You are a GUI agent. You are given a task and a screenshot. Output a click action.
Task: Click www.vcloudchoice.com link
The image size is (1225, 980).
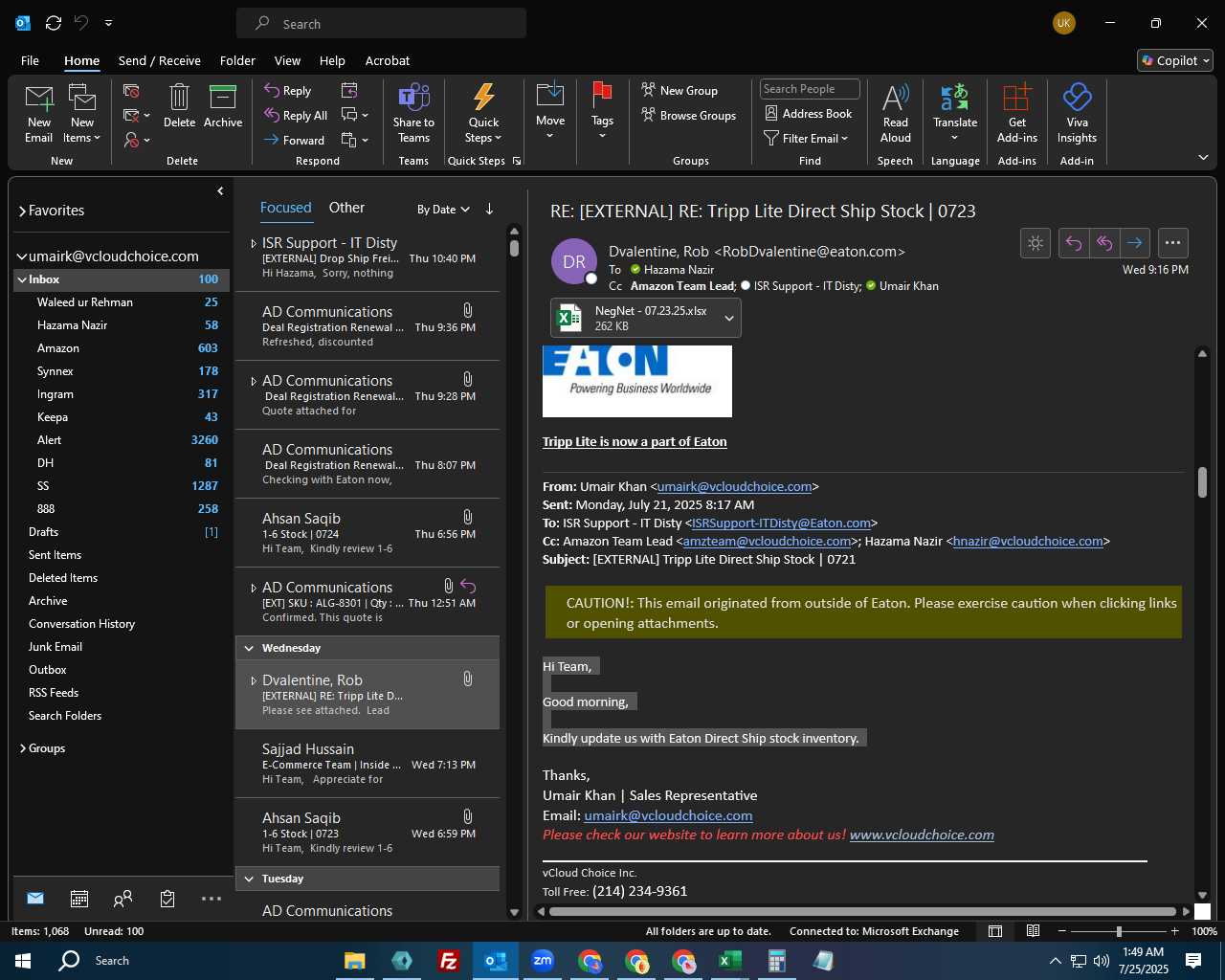[x=922, y=835]
